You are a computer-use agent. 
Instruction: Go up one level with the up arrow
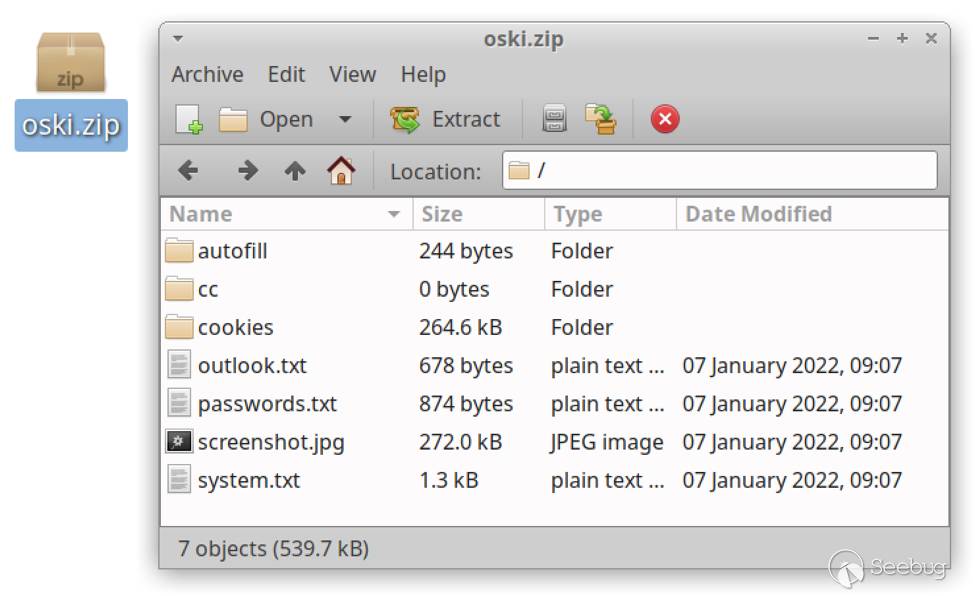(295, 171)
